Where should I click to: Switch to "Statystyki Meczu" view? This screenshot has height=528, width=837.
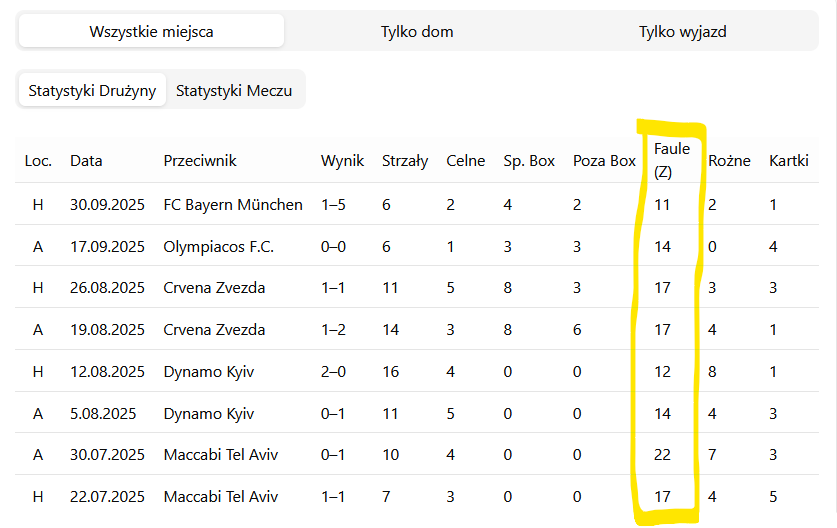(x=234, y=90)
